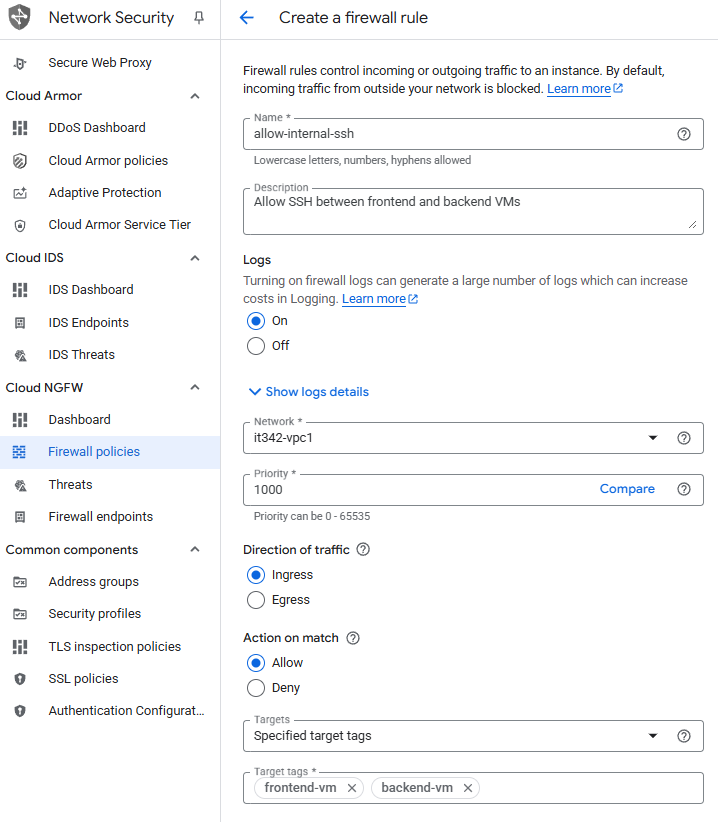
Task: Remove the frontend-vm target tag
Action: click(352, 788)
